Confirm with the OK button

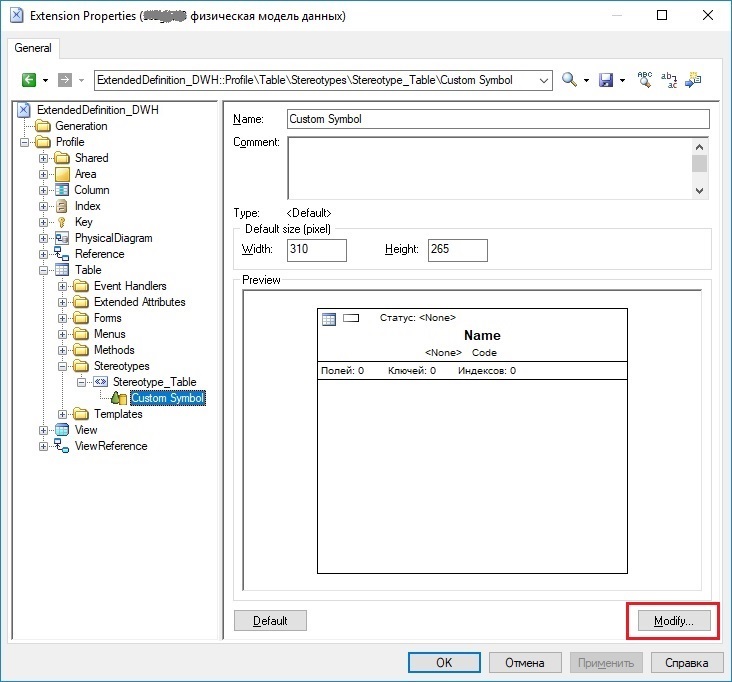444,662
